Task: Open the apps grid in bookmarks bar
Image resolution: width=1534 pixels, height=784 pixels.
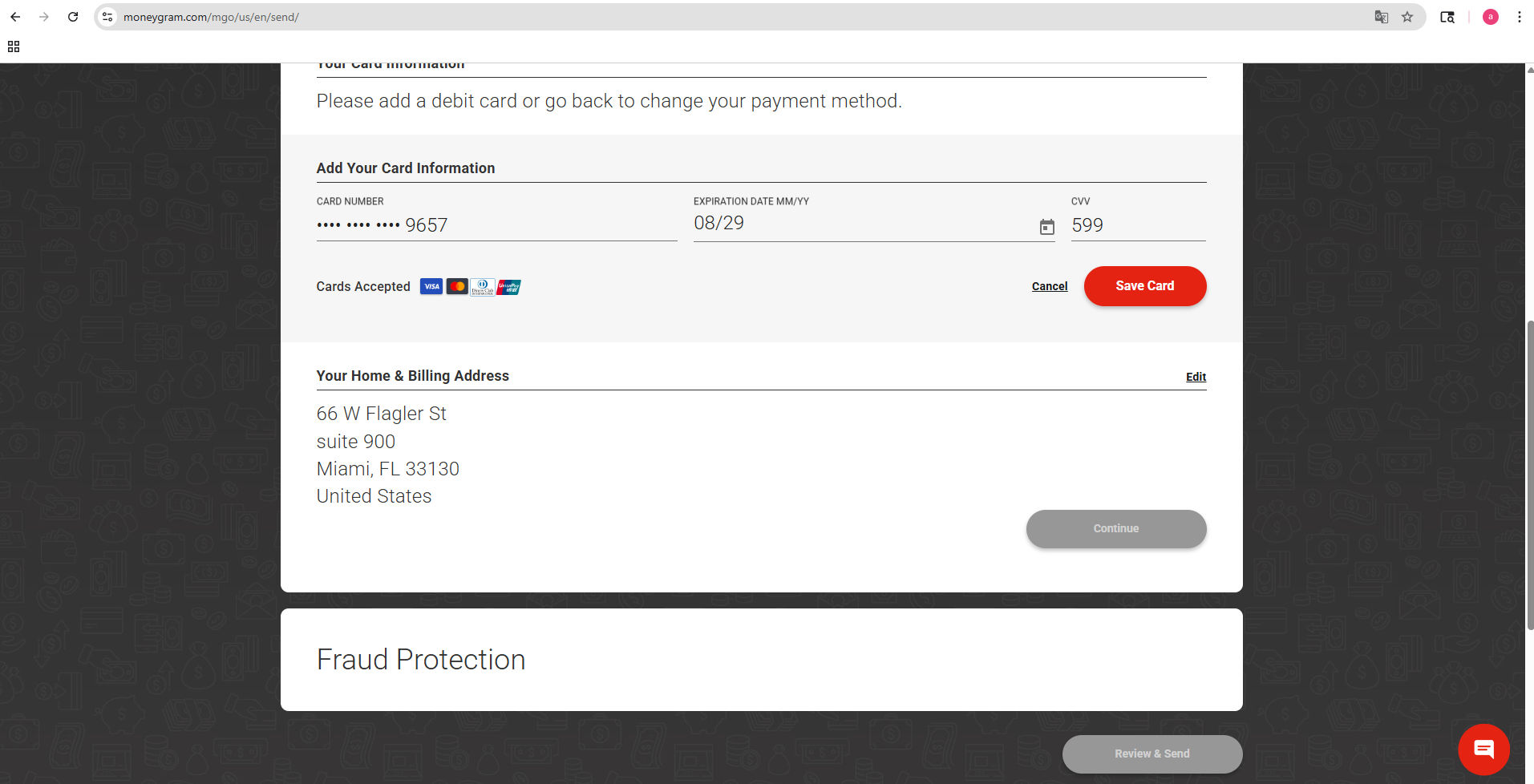Action: 14,46
